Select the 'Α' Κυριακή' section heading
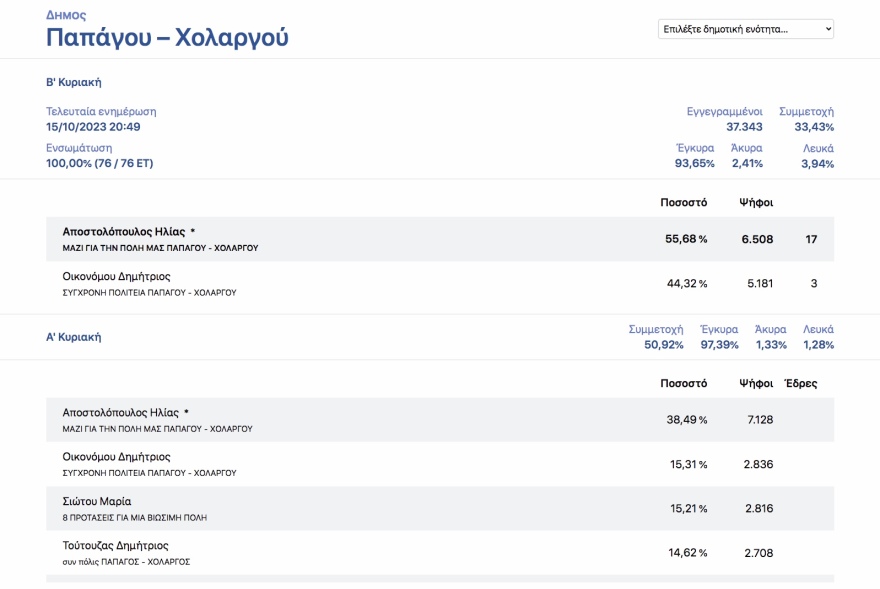 [x=74, y=337]
